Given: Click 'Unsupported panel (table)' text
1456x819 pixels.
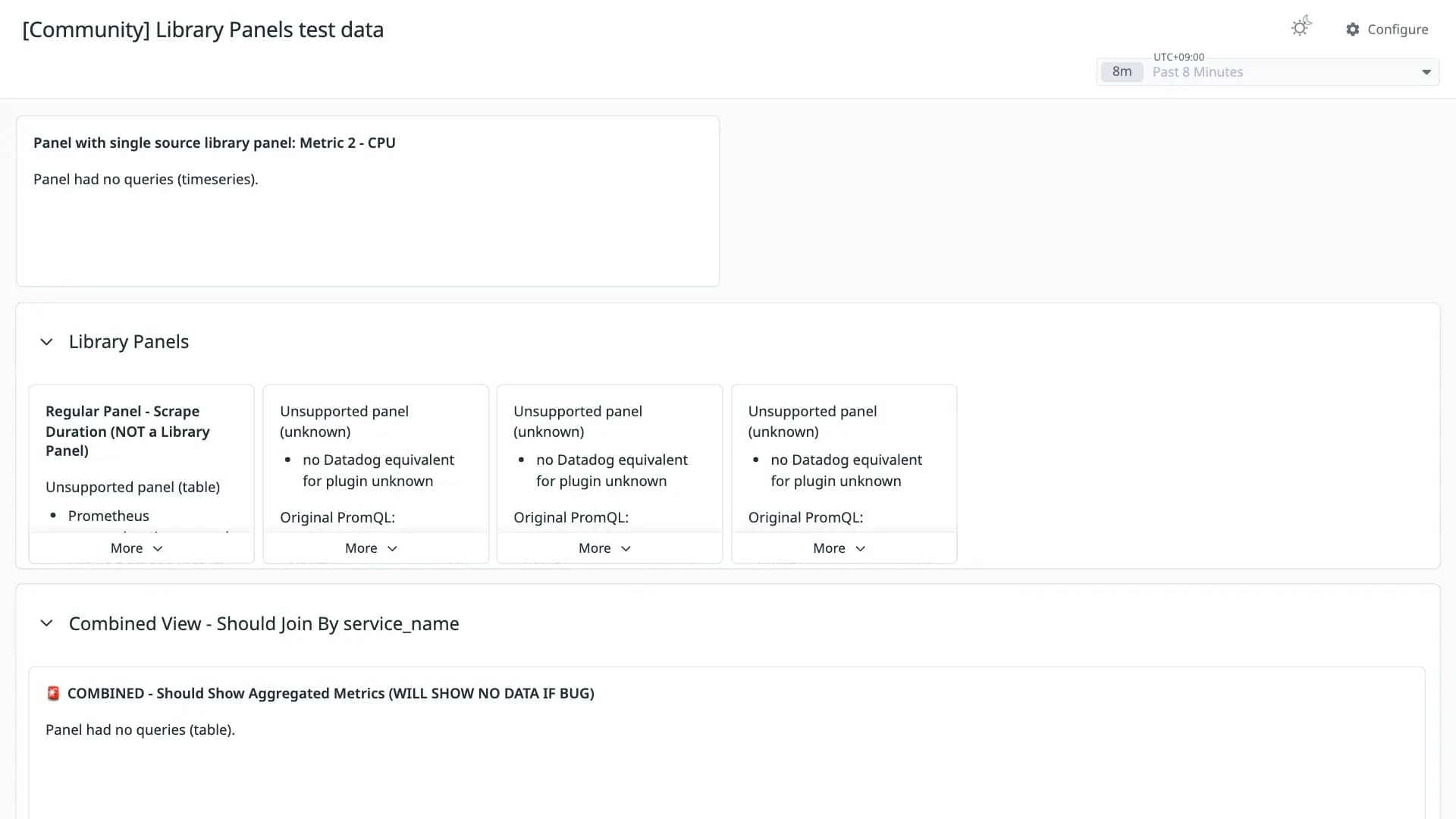Looking at the screenshot, I should click(133, 487).
